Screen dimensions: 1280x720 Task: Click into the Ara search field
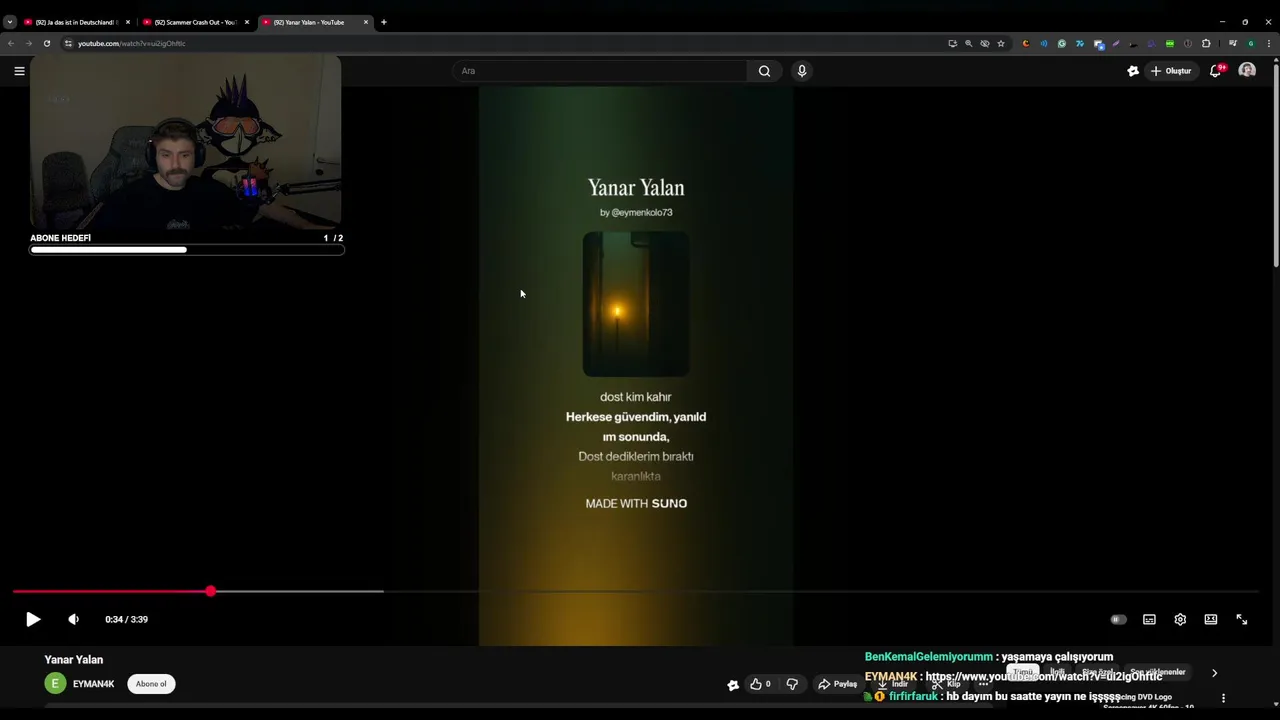click(x=600, y=71)
